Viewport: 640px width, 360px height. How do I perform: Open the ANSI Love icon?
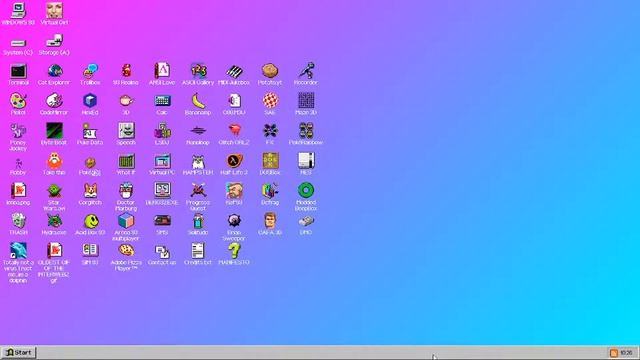(x=162, y=71)
